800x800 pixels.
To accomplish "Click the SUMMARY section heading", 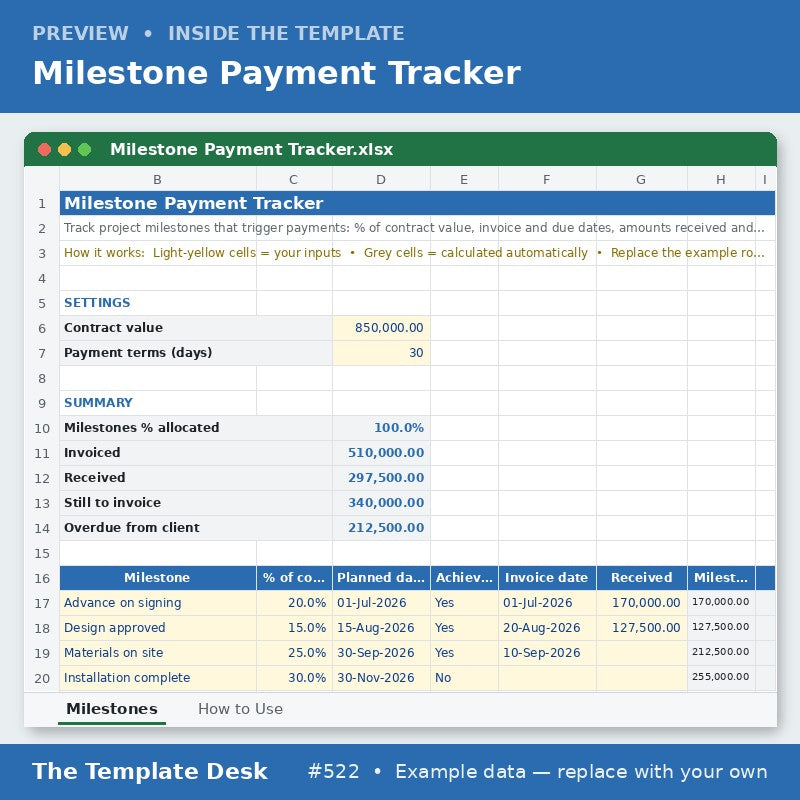I will click(x=98, y=403).
